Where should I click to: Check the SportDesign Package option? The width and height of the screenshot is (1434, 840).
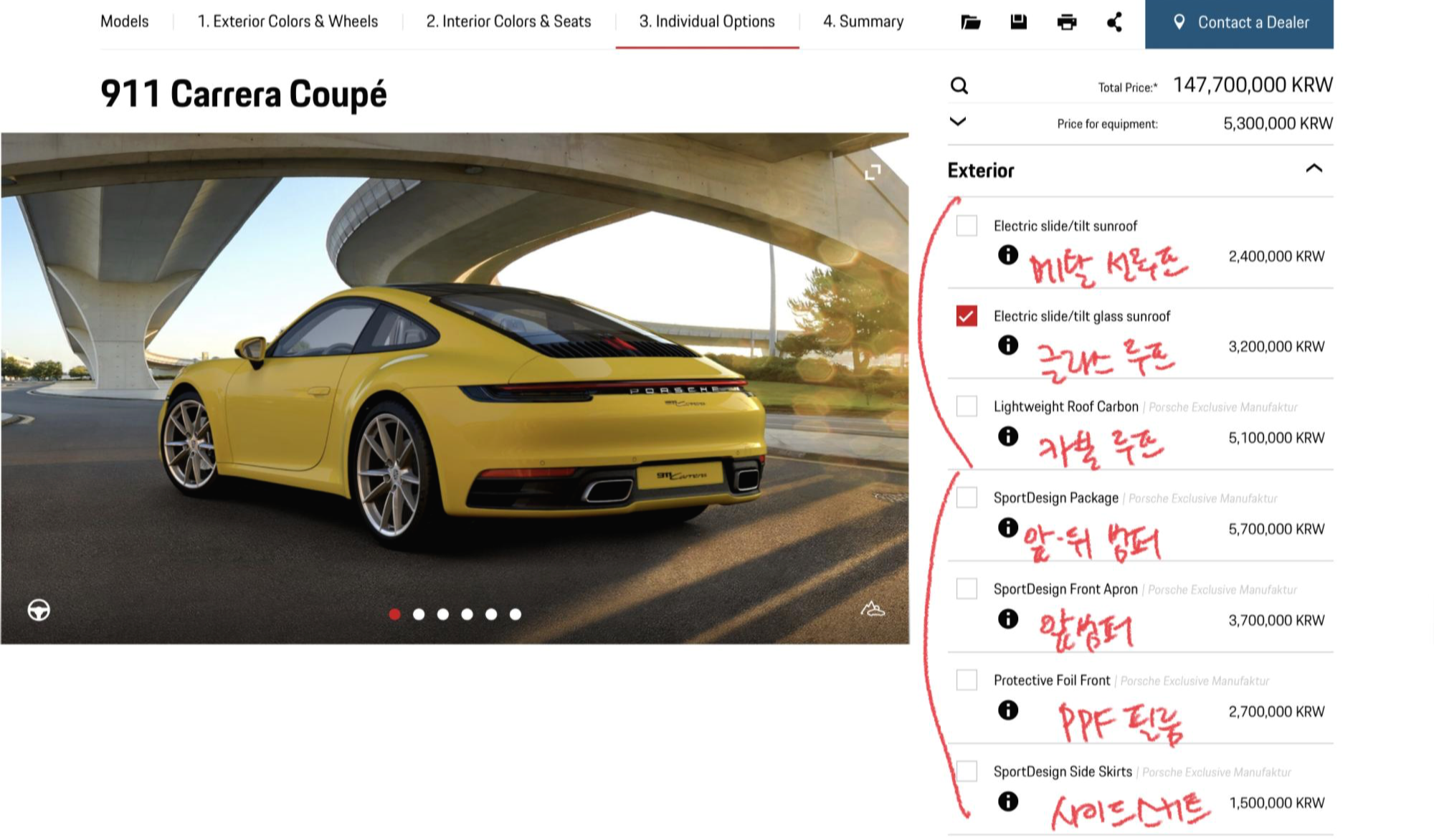point(967,497)
